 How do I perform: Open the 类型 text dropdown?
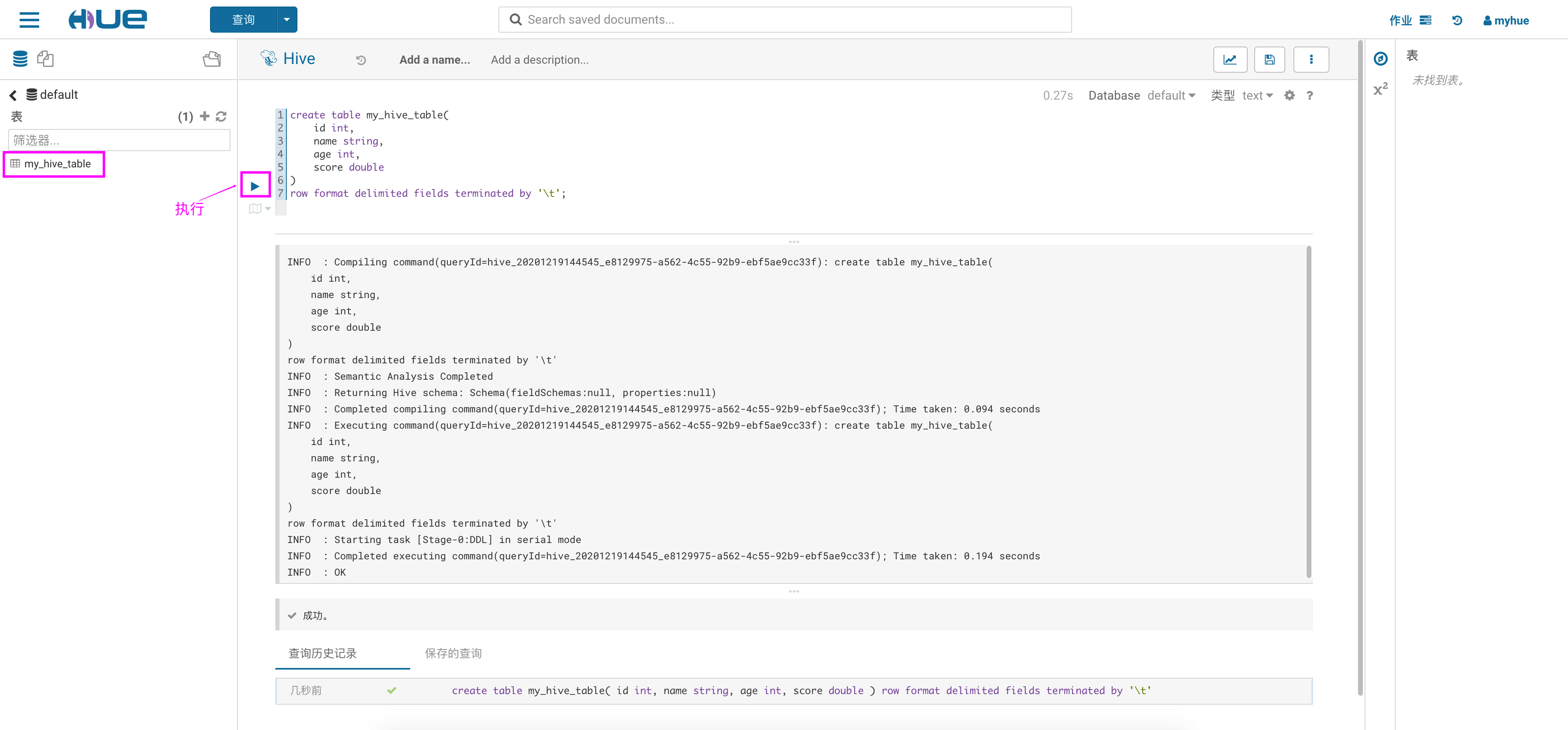click(1257, 96)
